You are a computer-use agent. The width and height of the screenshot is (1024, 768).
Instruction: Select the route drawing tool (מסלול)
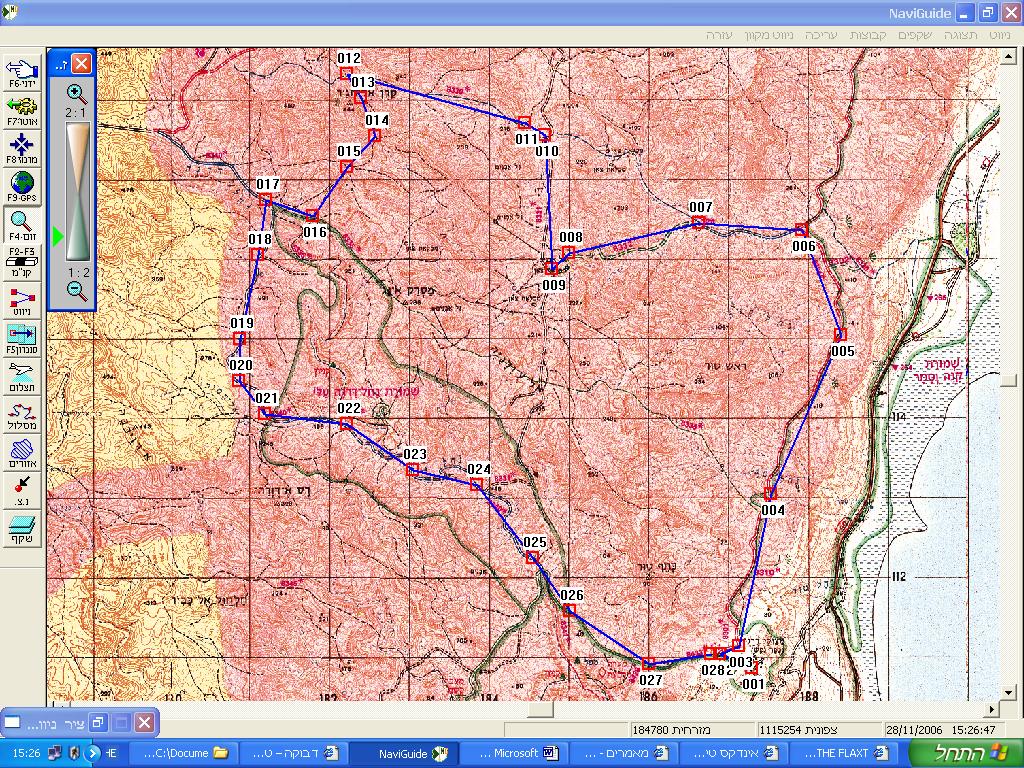pyautogui.click(x=22, y=414)
